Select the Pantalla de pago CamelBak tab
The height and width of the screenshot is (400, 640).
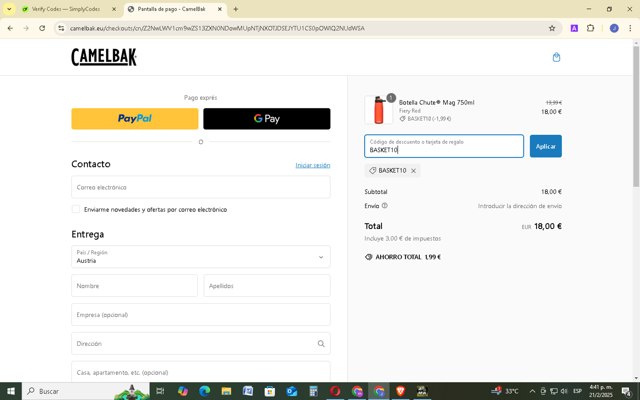click(171, 9)
